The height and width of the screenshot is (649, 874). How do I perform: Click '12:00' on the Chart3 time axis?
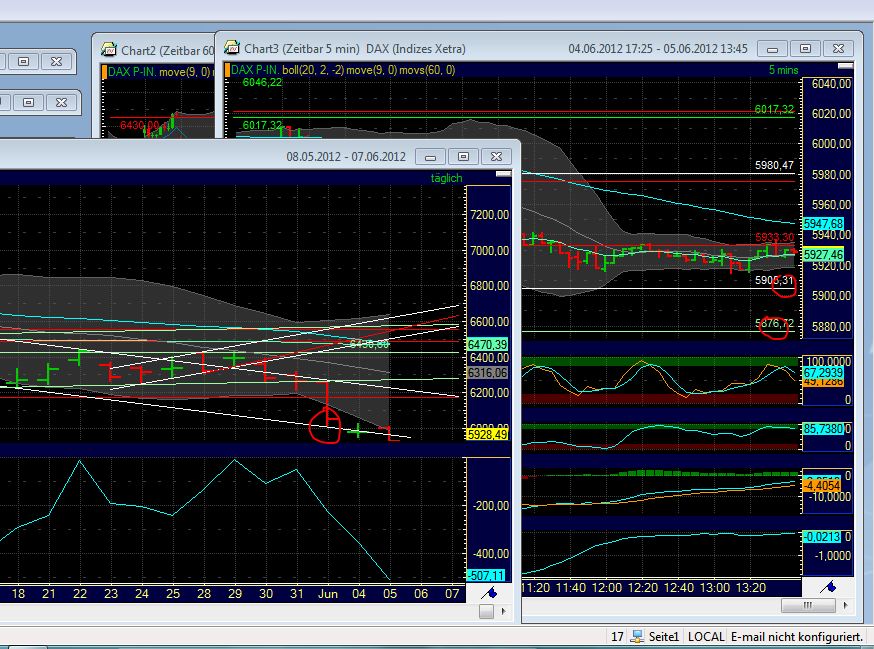point(606,588)
